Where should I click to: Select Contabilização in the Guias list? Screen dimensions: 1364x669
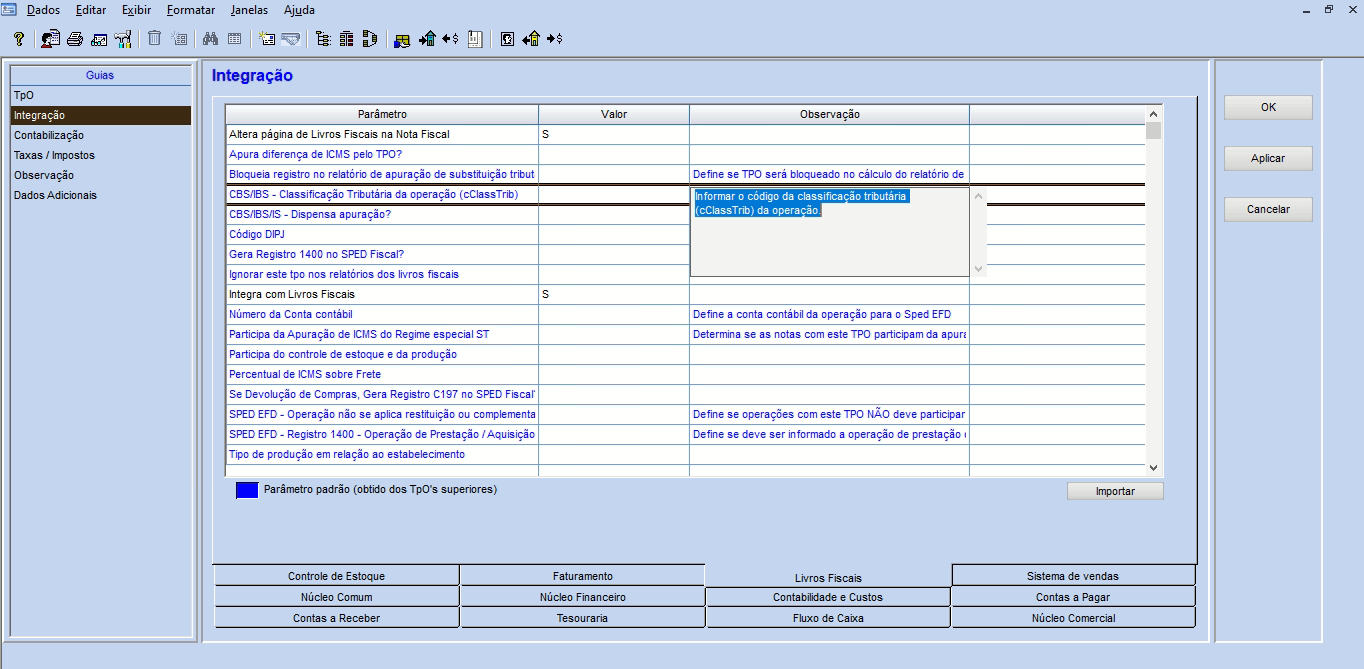(48, 135)
